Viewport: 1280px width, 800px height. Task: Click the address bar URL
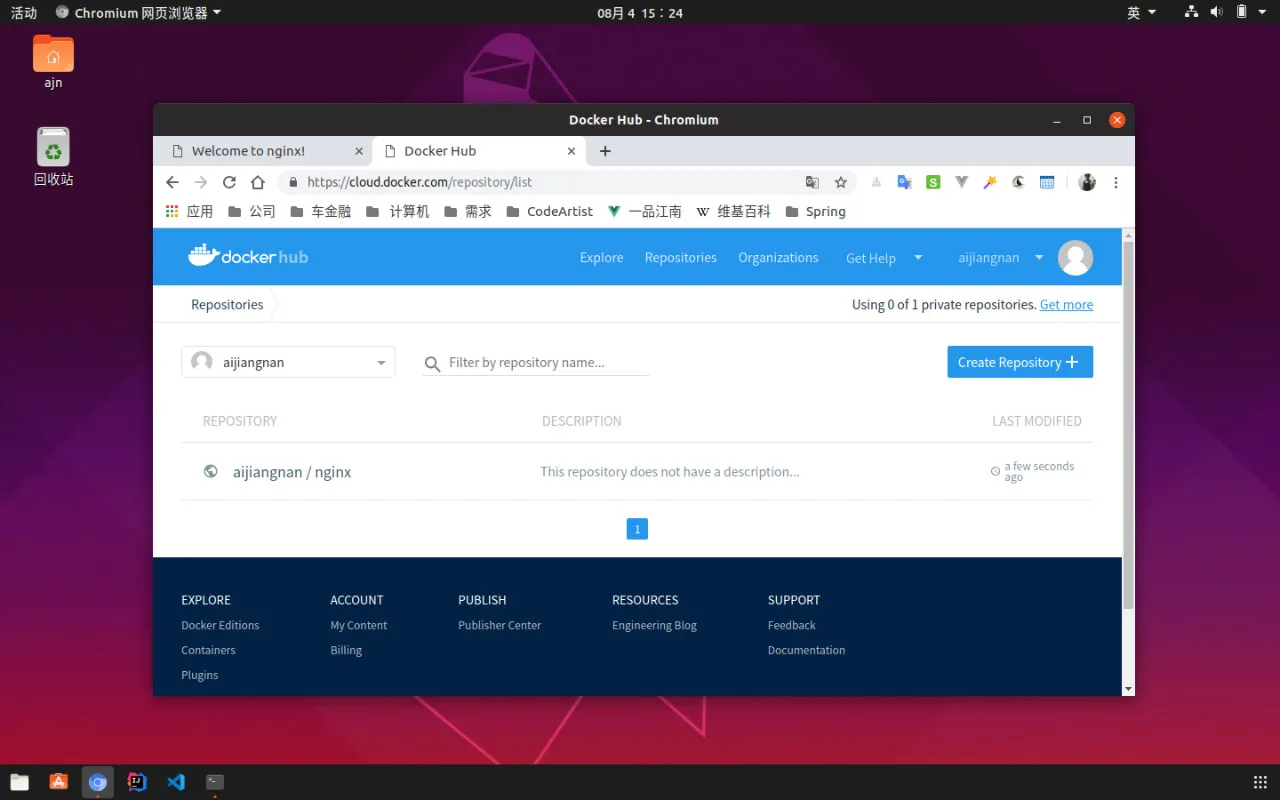pyautogui.click(x=419, y=182)
